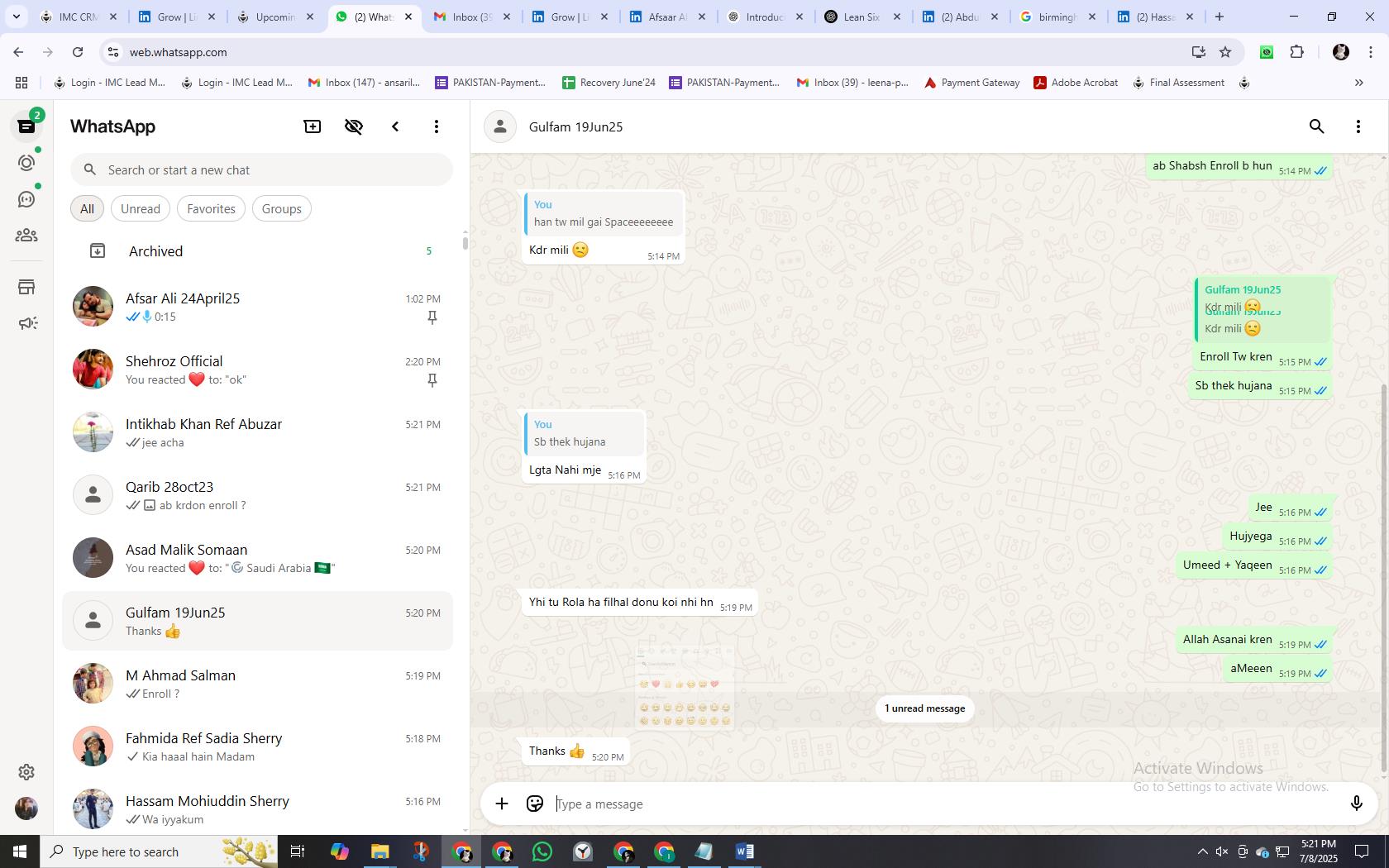
Task: Open Windows Start menu
Action: click(x=20, y=851)
